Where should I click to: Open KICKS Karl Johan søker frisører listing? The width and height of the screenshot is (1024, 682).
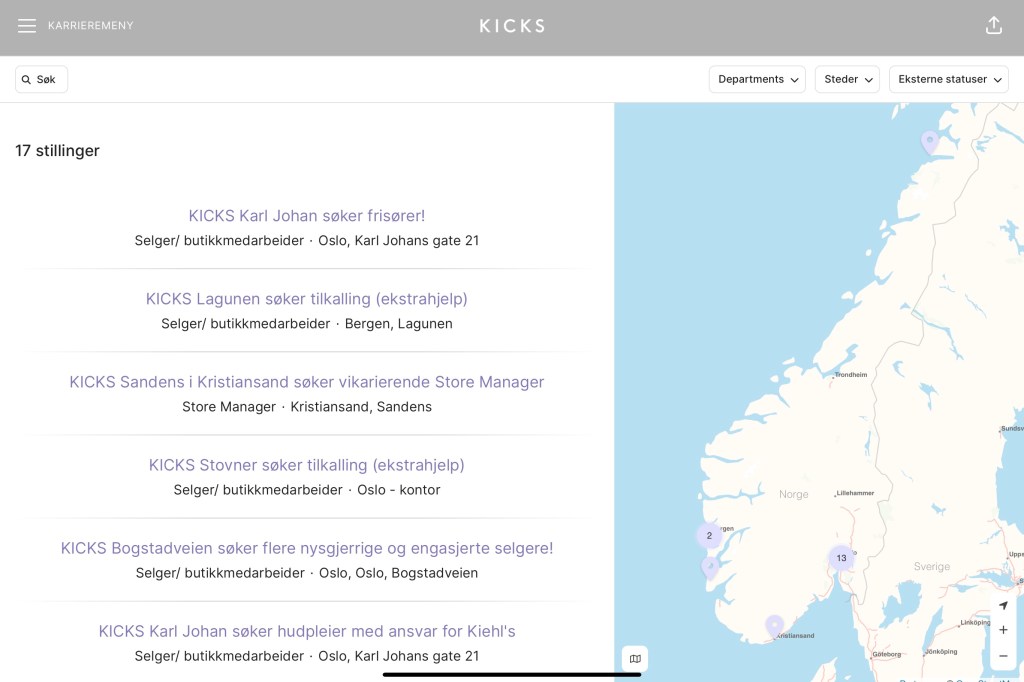click(307, 216)
